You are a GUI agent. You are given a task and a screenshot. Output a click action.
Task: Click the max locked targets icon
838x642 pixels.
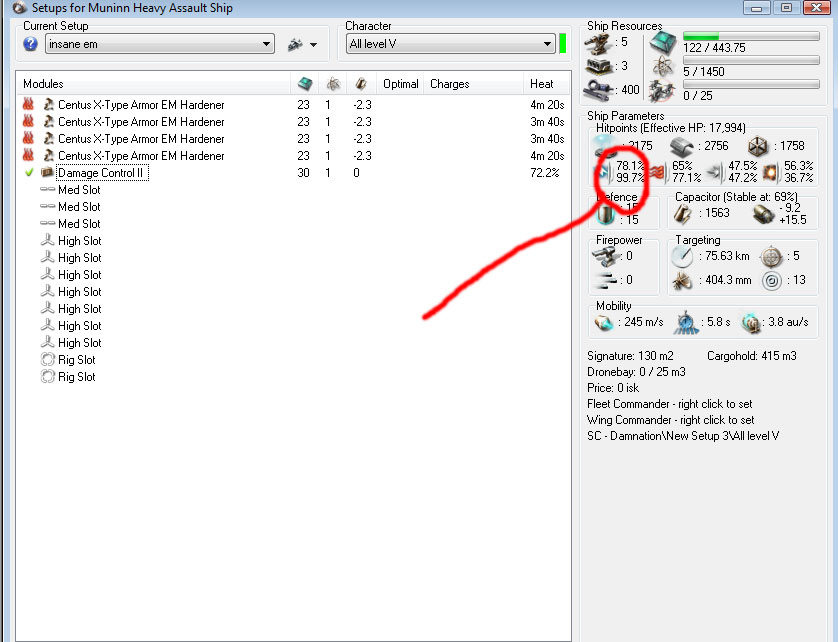pyautogui.click(x=771, y=257)
